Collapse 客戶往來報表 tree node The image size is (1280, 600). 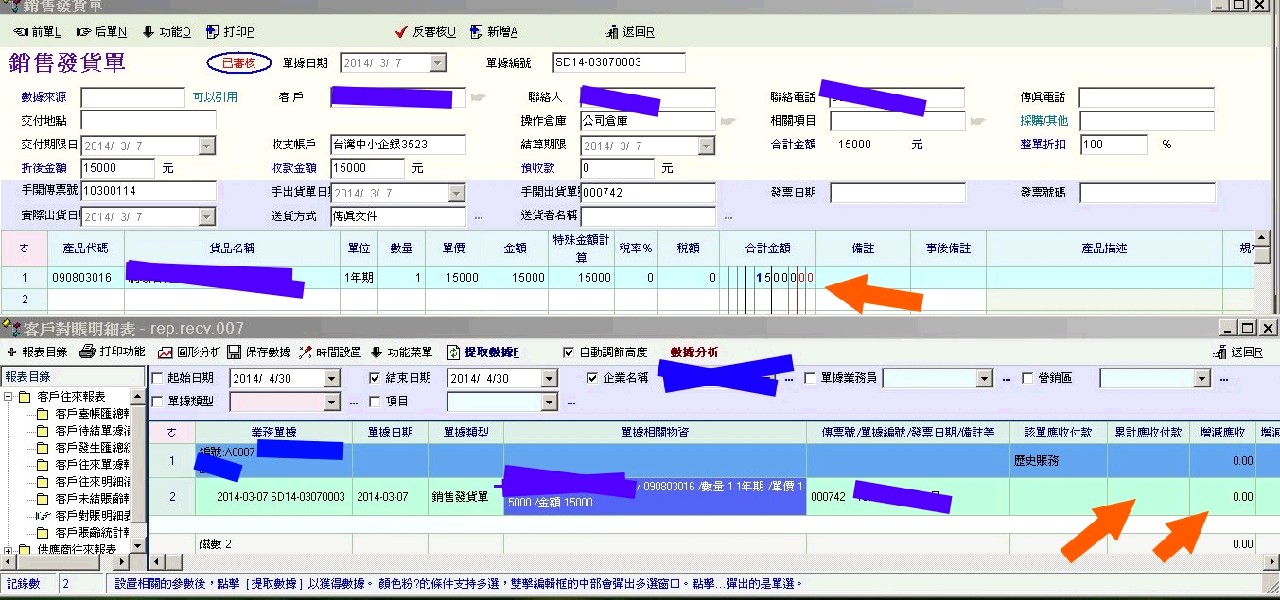click(x=9, y=397)
